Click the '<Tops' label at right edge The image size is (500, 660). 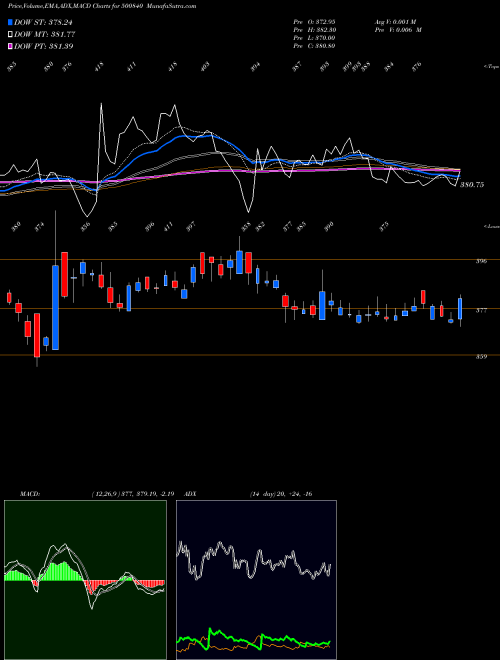[491, 67]
